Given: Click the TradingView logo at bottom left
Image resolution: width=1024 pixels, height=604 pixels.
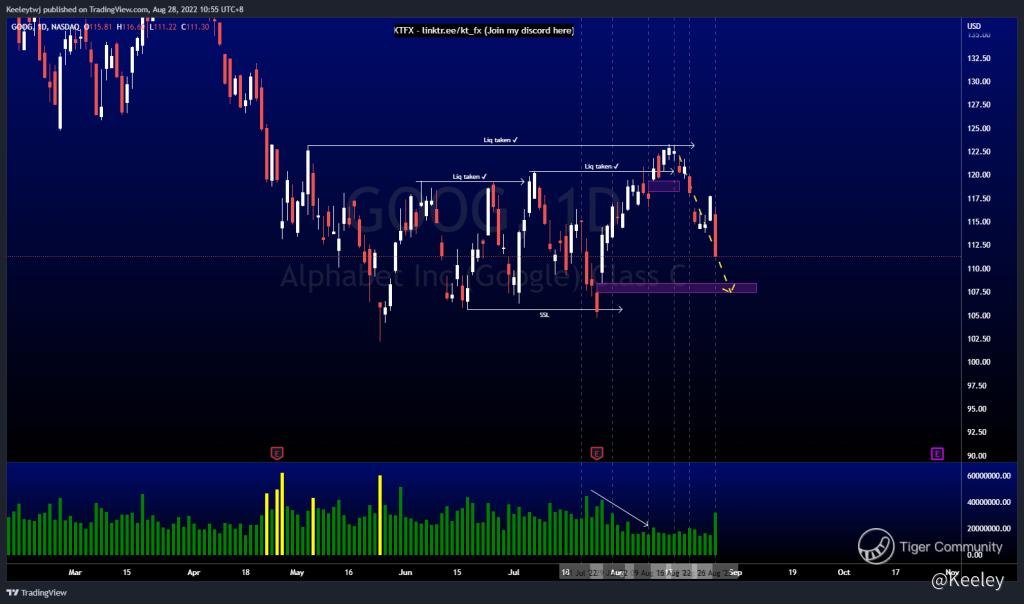Looking at the screenshot, I should point(37,593).
